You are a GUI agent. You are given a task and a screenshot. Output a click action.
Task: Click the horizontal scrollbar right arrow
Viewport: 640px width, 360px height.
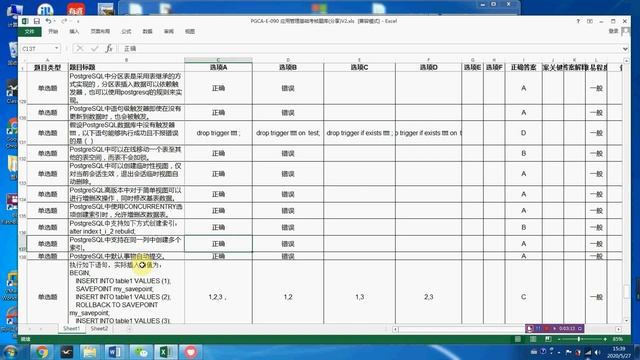618,329
